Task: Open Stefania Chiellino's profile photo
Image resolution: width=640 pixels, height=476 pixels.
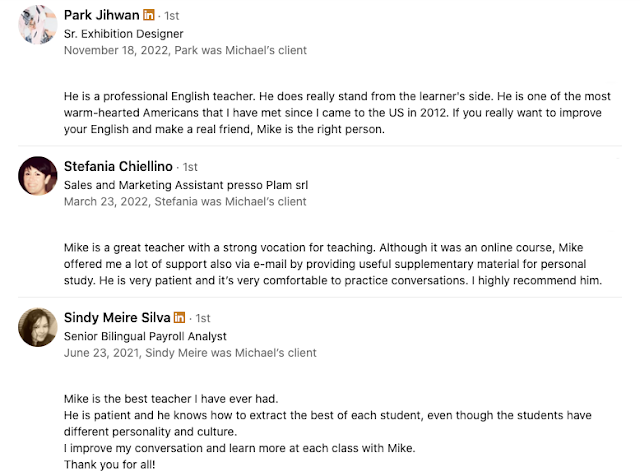Action: coord(38,176)
